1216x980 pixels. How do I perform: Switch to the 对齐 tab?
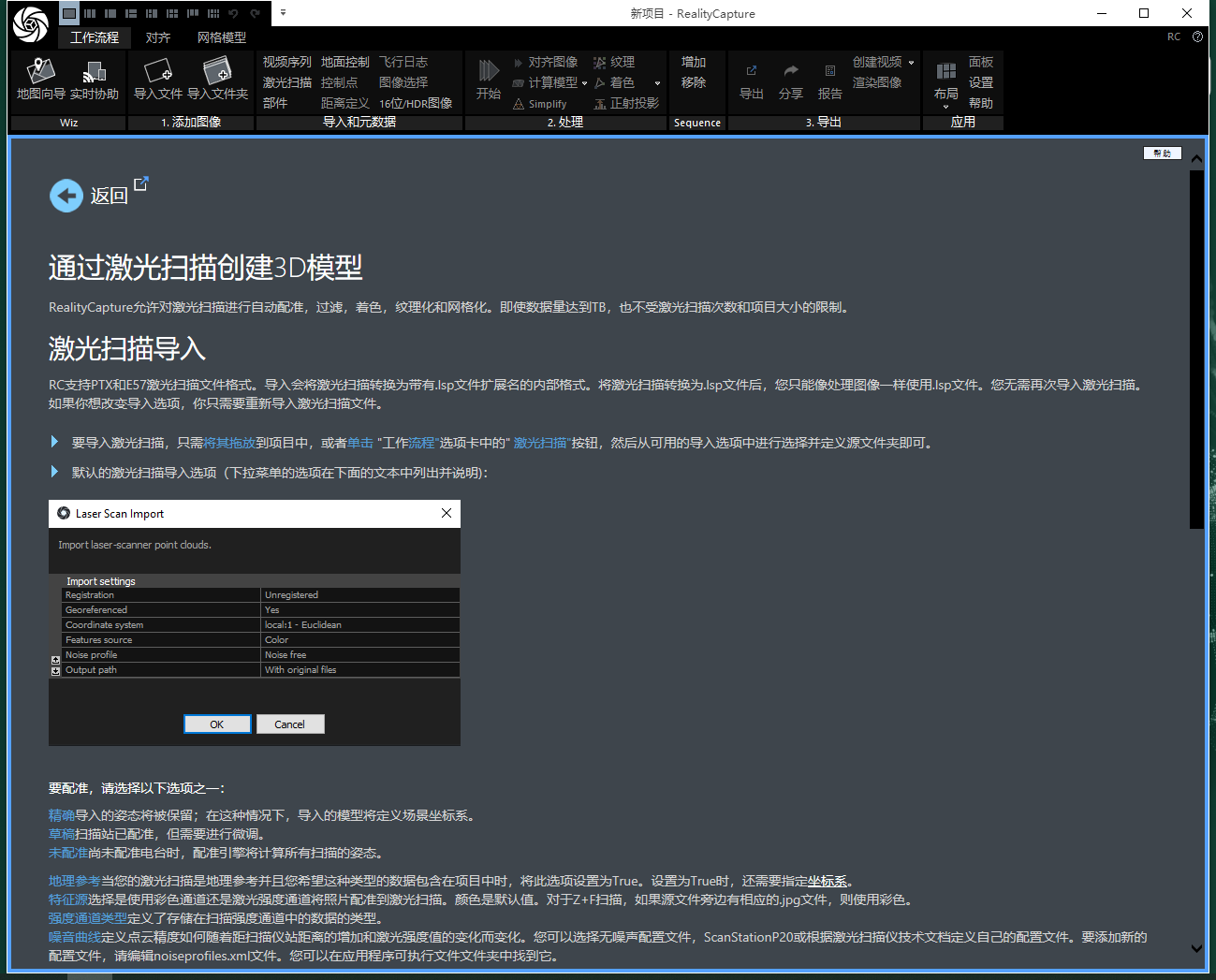(157, 37)
